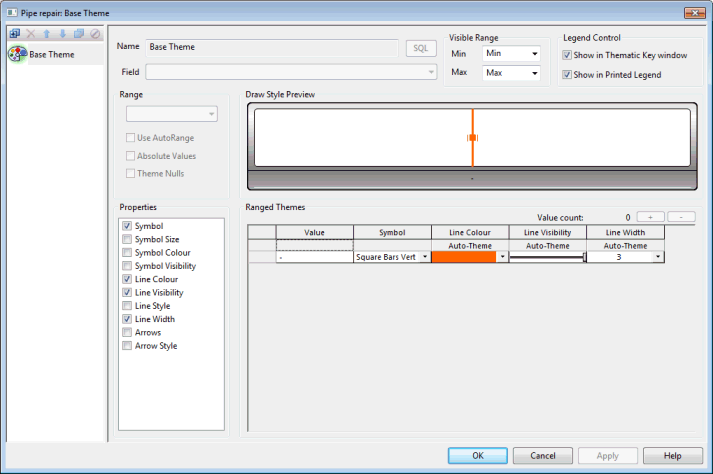The height and width of the screenshot is (474, 713).
Task: Uncheck the Line Width property
Action: 127,319
